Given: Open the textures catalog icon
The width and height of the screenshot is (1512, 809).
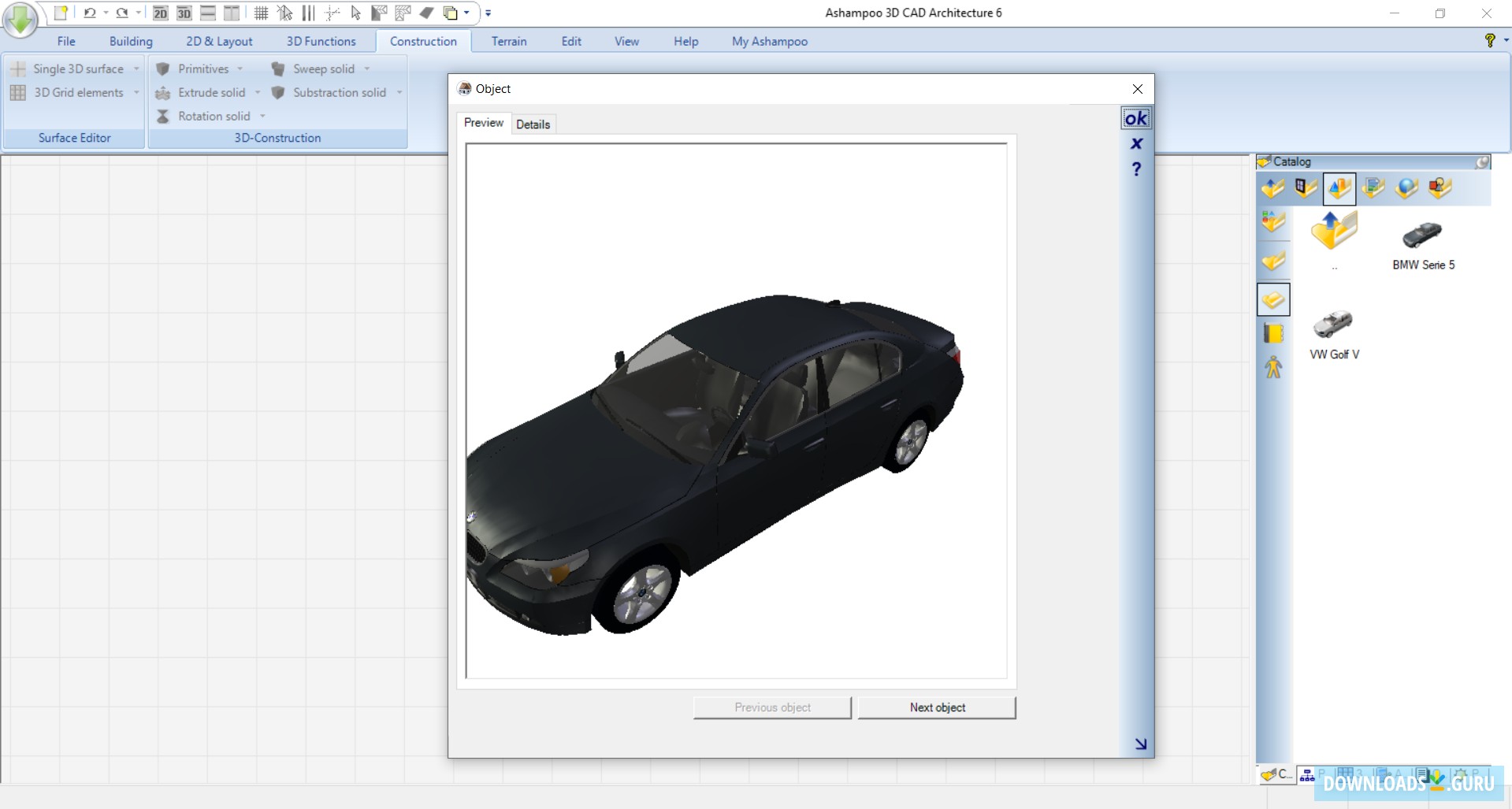Looking at the screenshot, I should pyautogui.click(x=1373, y=188).
